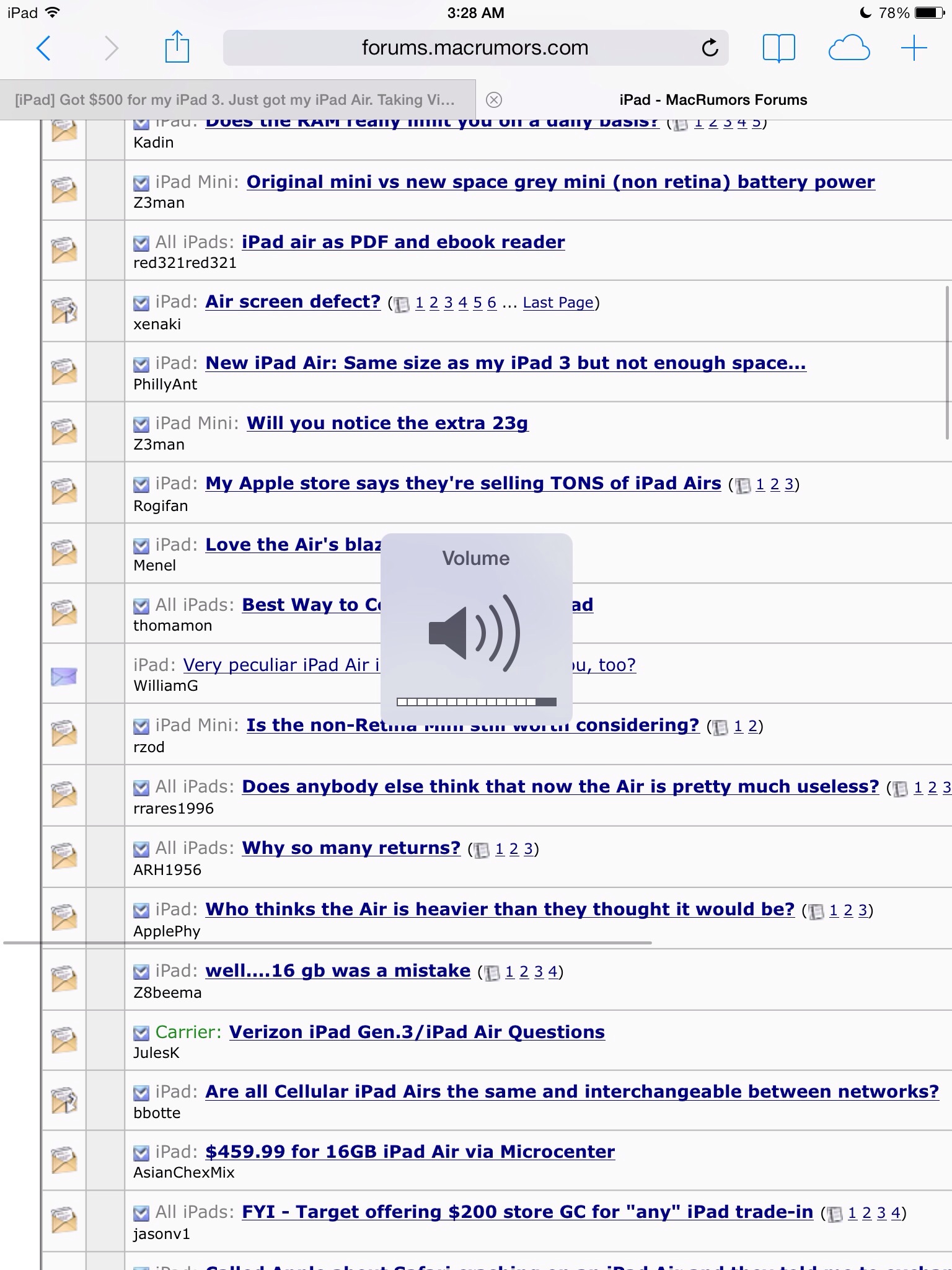Tap the multi-page icon next to 'My Apple store says' thread
Screen dimensions: 952x1270
click(743, 486)
